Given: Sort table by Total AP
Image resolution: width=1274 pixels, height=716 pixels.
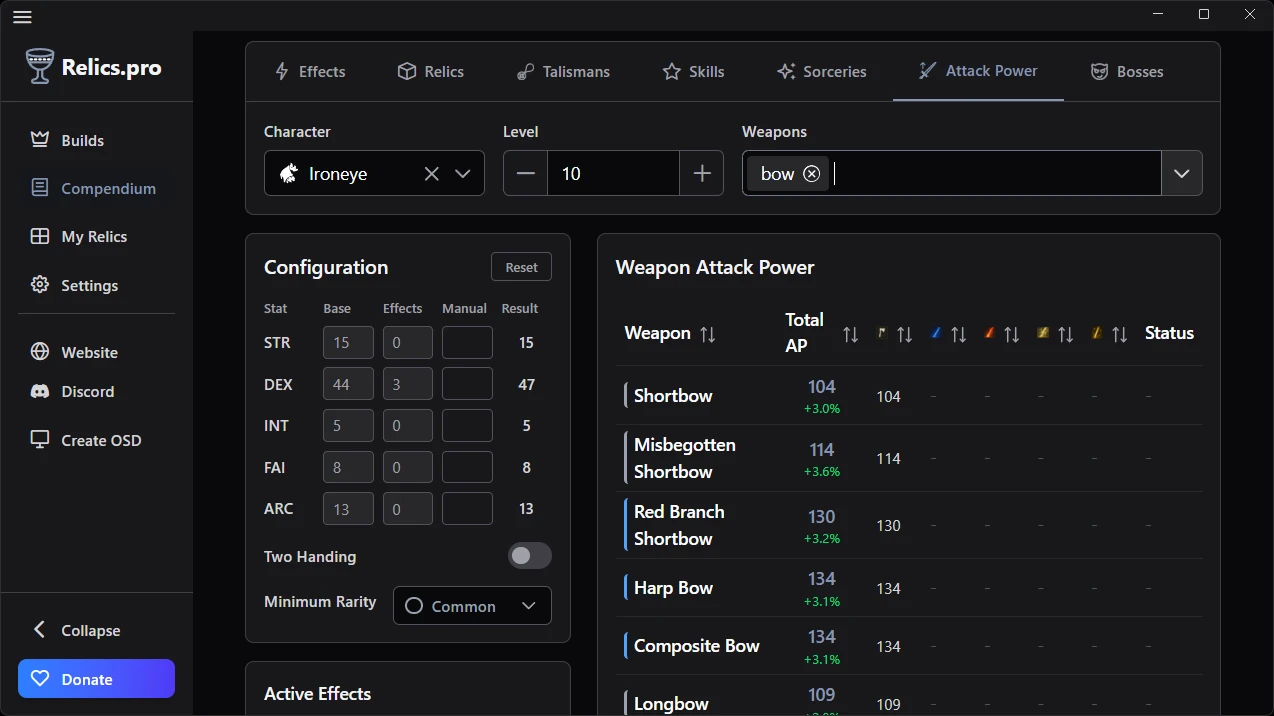Looking at the screenshot, I should [850, 335].
